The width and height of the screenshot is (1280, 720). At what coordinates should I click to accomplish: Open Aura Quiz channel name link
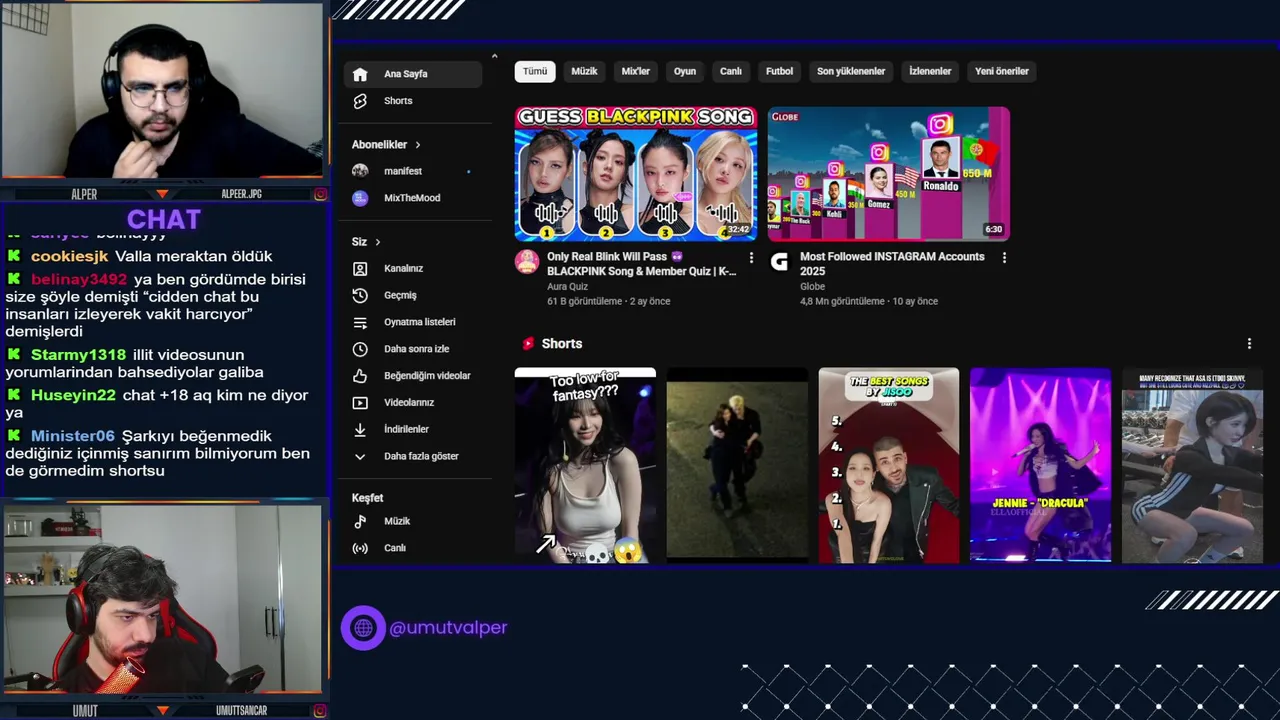569,286
